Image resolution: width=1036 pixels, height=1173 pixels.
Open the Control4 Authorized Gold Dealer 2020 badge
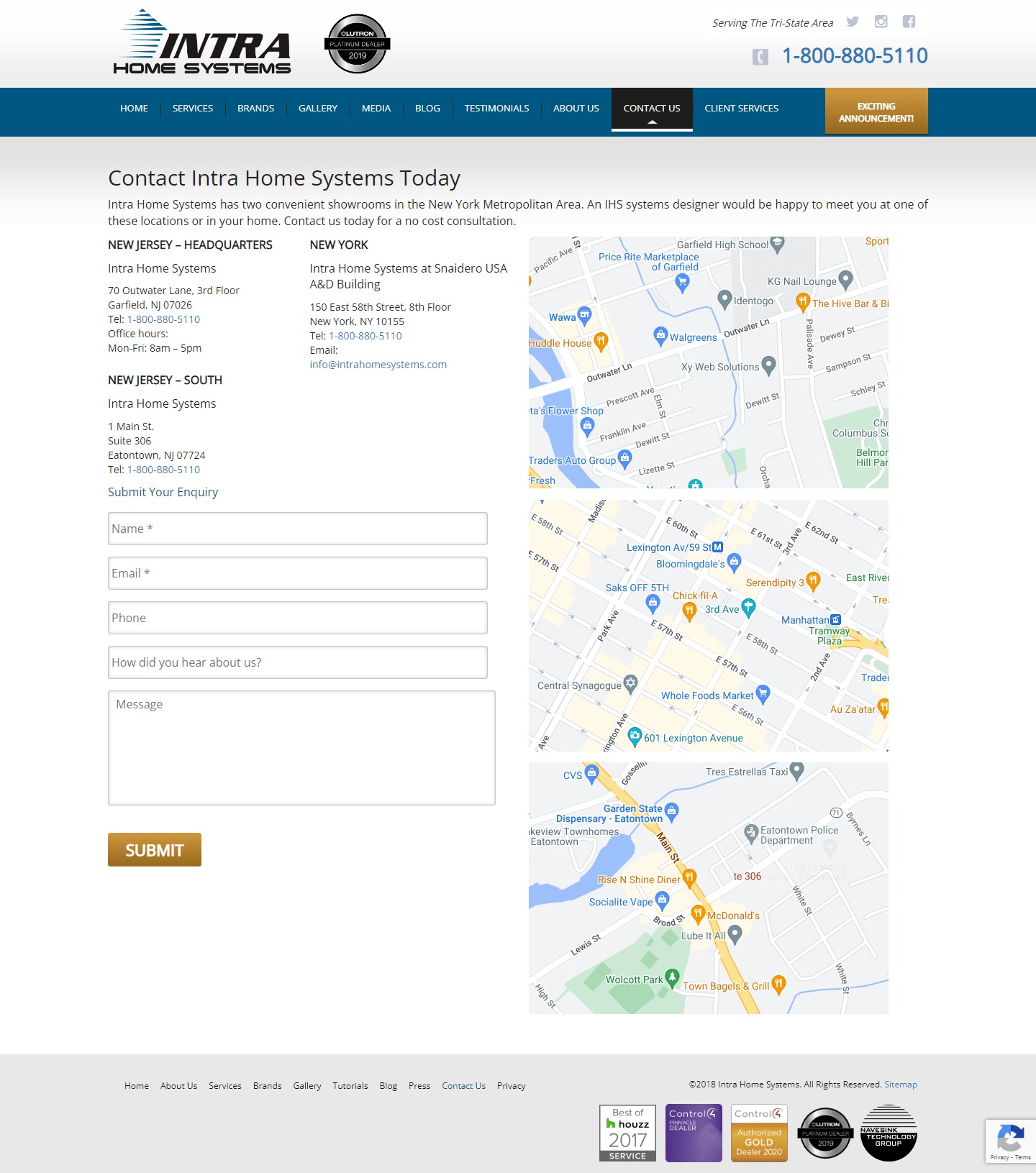click(x=759, y=1133)
